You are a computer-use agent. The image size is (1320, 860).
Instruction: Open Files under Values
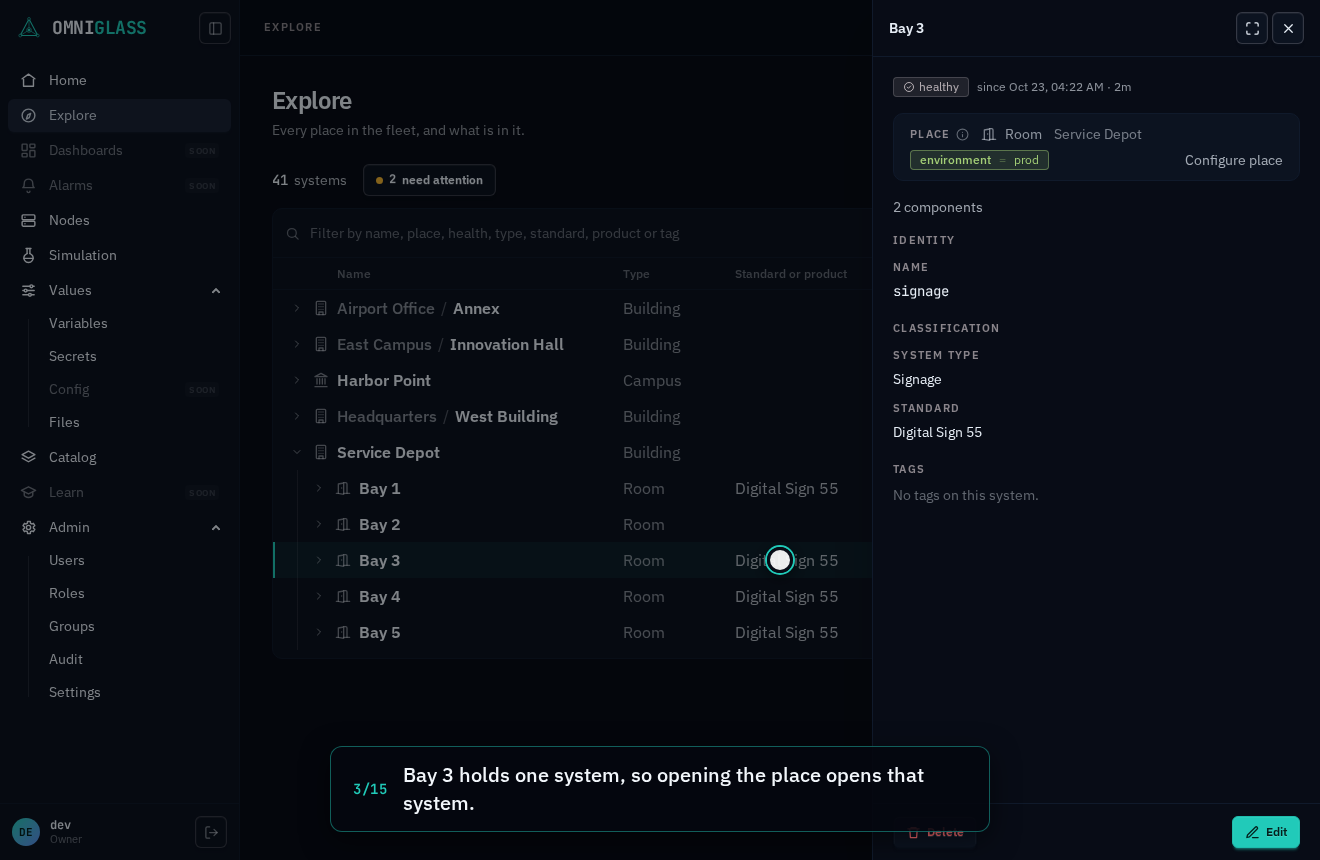pyautogui.click(x=64, y=422)
